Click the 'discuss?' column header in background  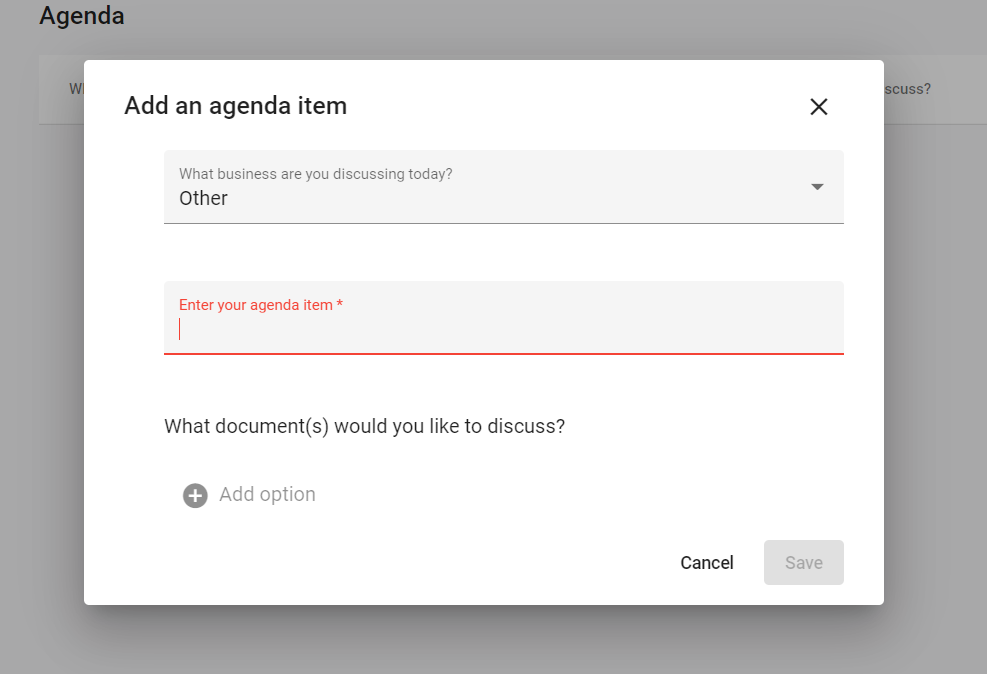pos(908,89)
